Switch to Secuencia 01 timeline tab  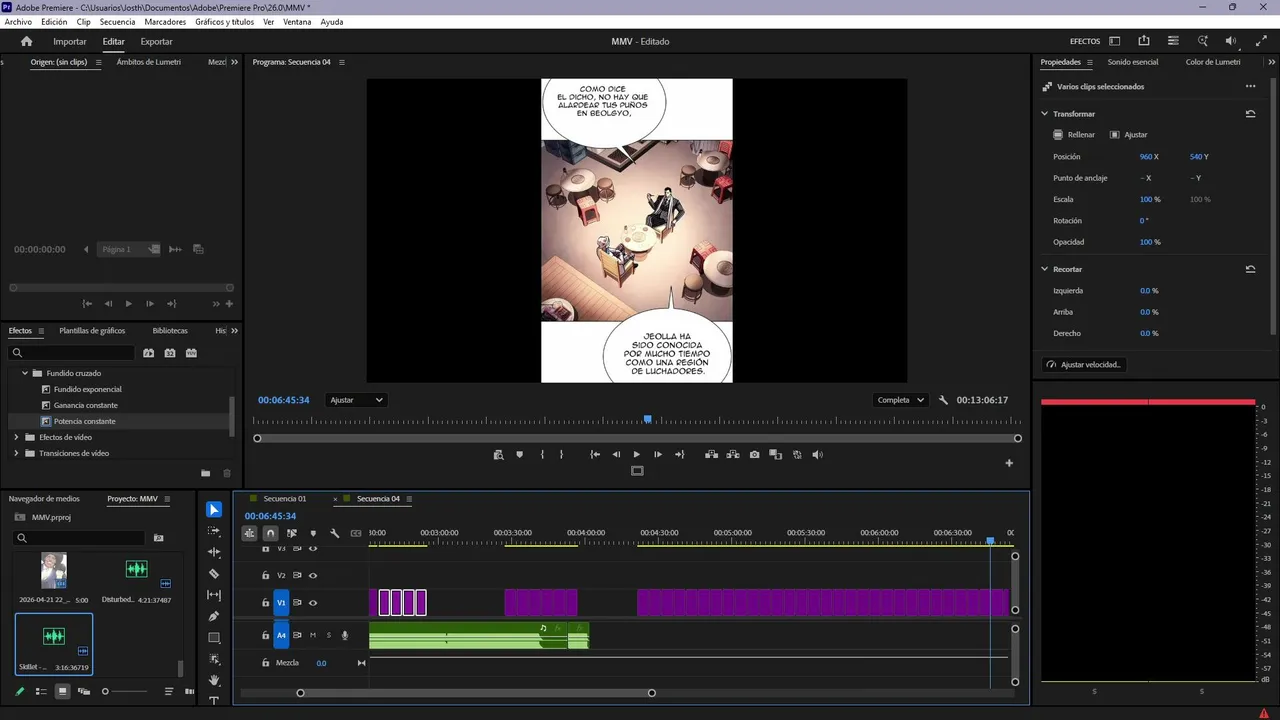285,499
